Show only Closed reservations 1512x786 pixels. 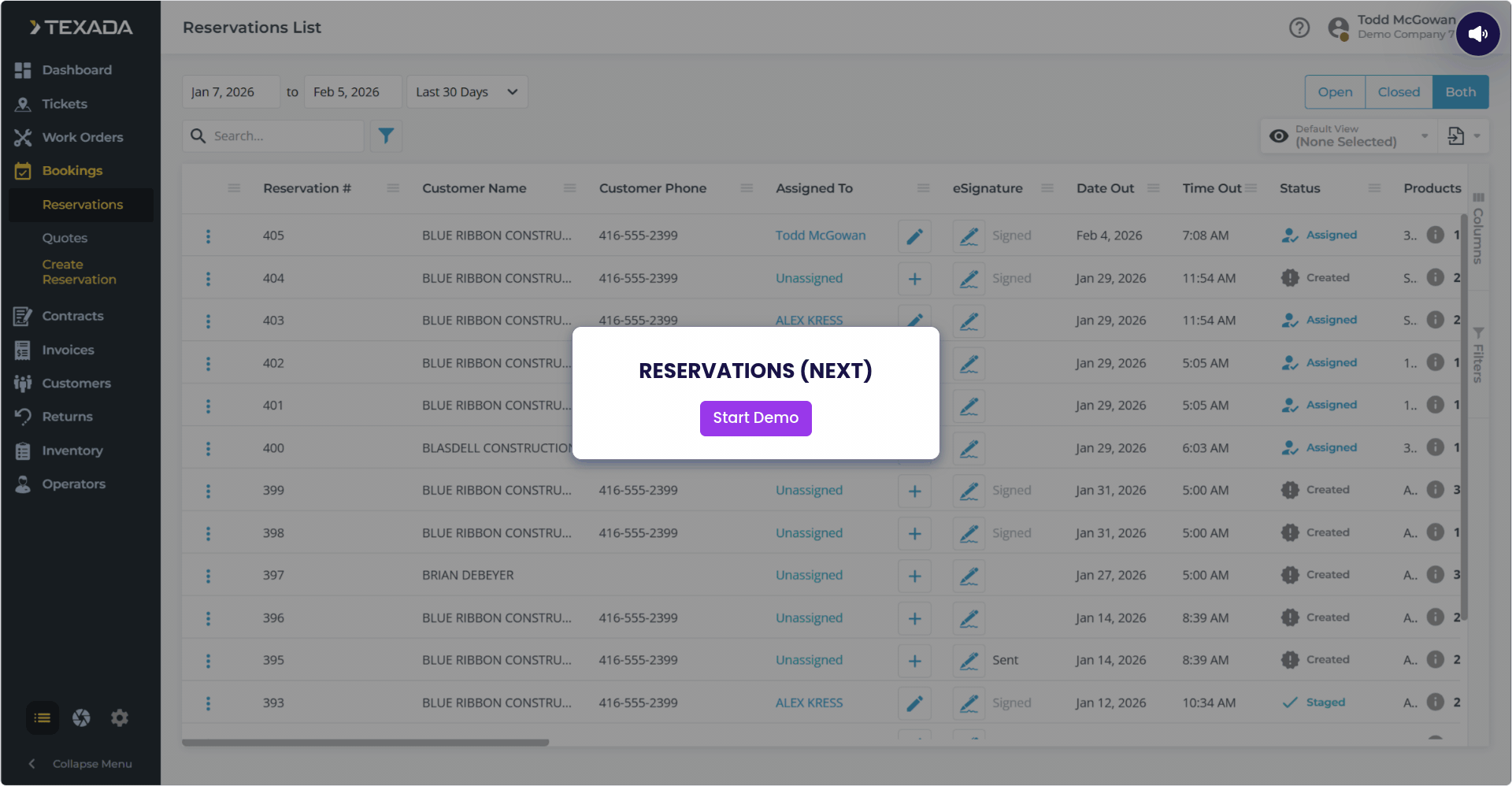tap(1399, 92)
